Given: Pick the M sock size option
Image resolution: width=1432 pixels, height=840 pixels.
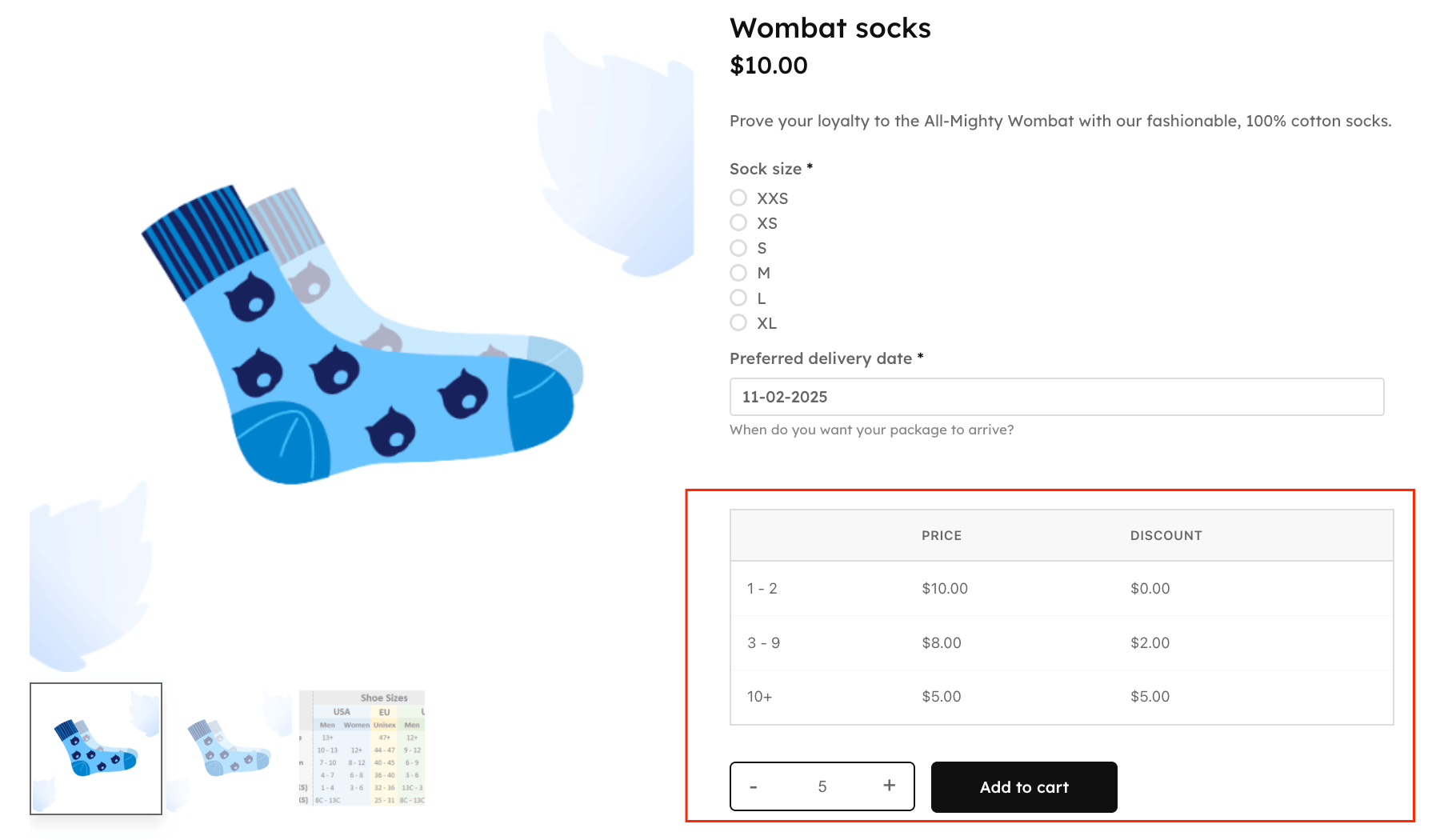Looking at the screenshot, I should [738, 273].
